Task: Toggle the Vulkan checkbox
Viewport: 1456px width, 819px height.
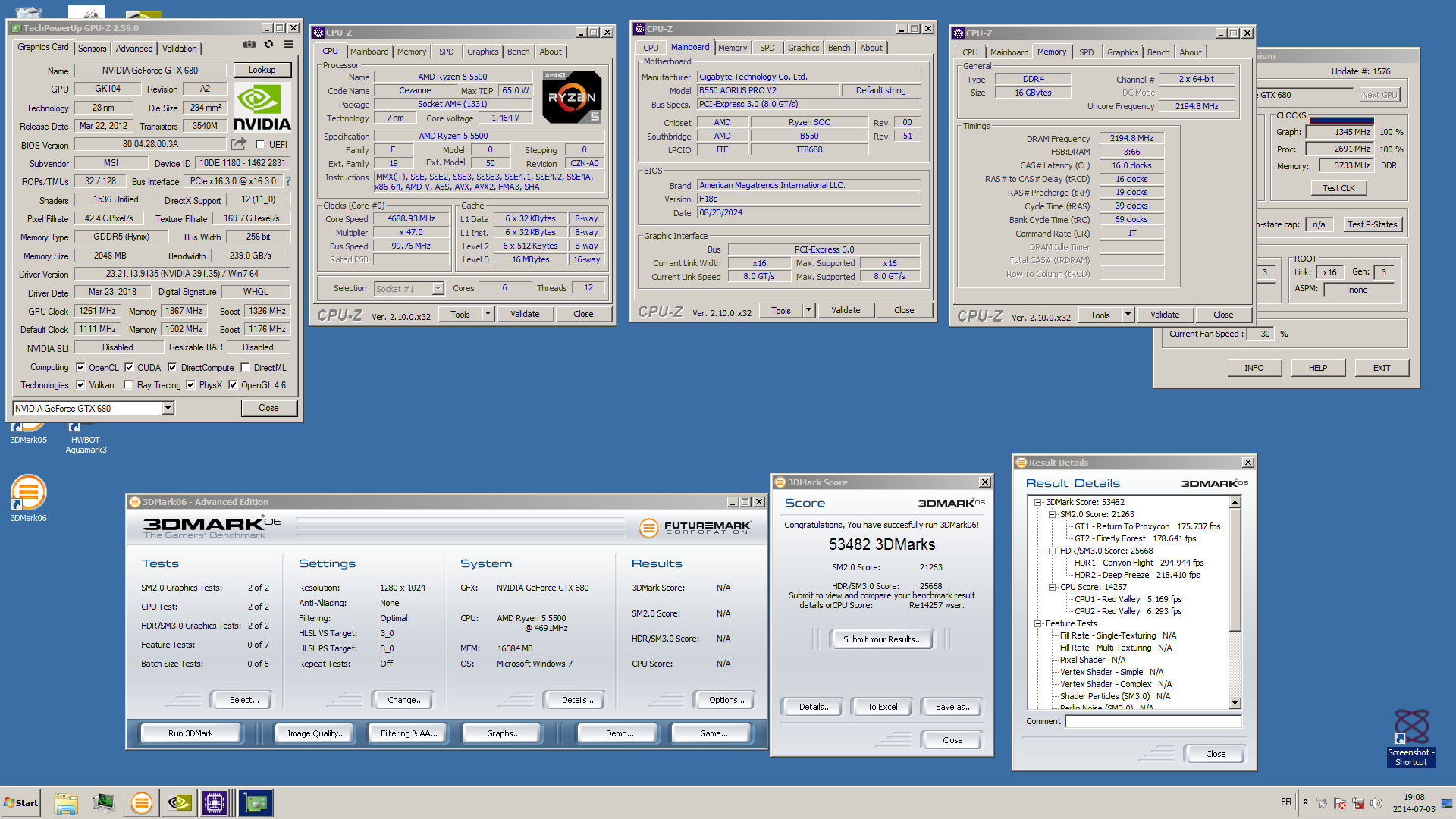Action: click(x=80, y=385)
